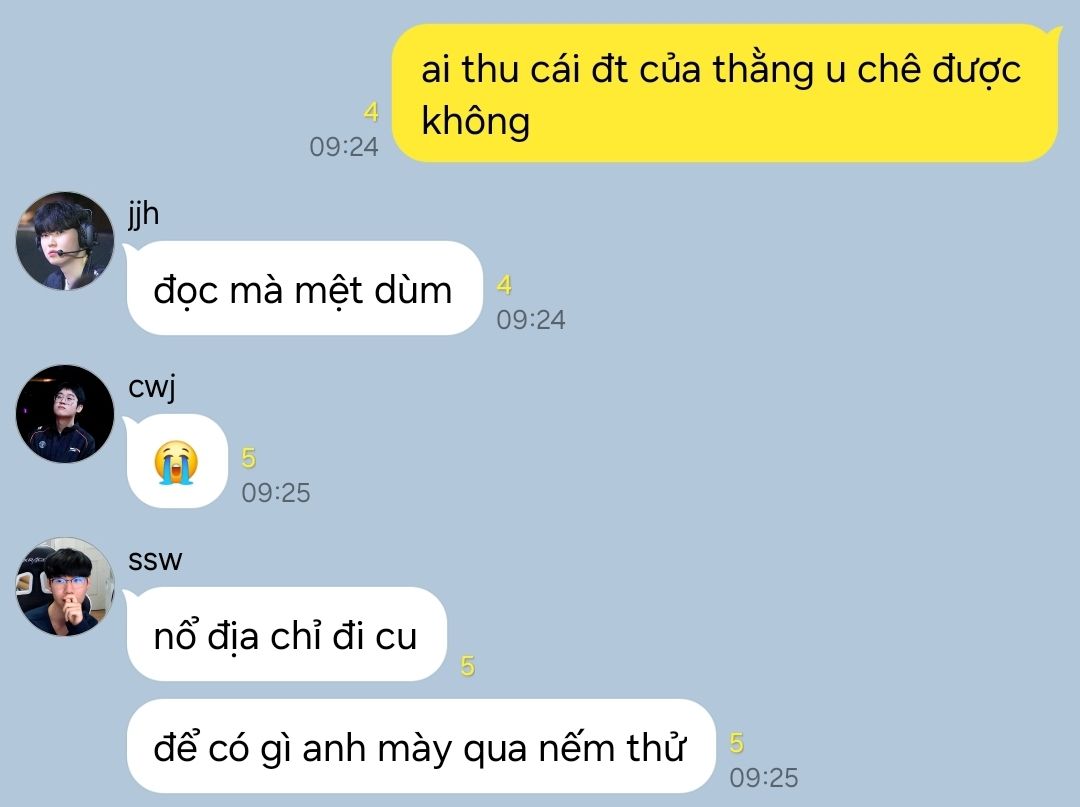Image resolution: width=1080 pixels, height=807 pixels.
Task: Tap unread count 5 beside last ssw message
Action: tap(736, 743)
